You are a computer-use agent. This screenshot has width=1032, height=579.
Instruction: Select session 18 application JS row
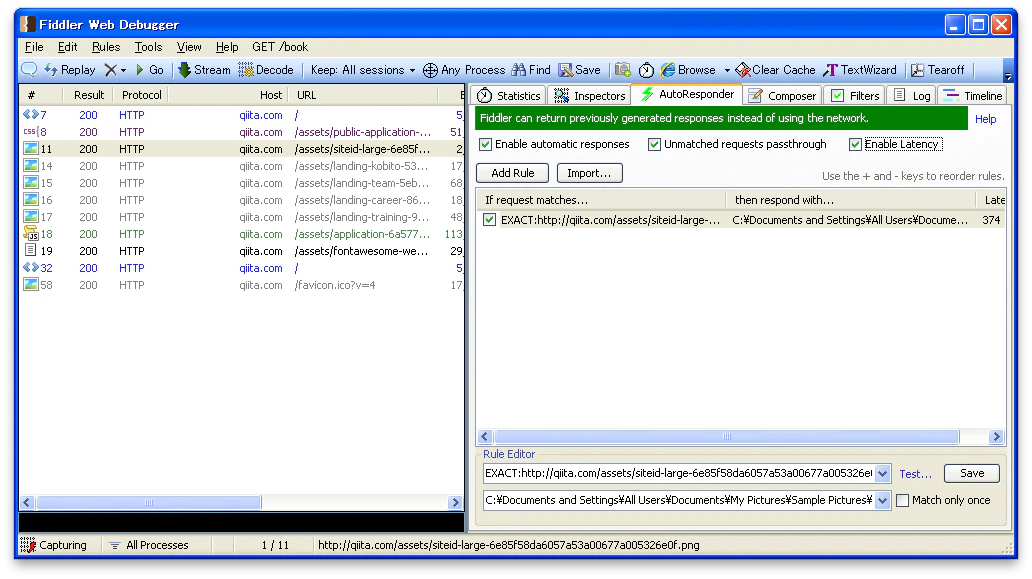pos(242,234)
